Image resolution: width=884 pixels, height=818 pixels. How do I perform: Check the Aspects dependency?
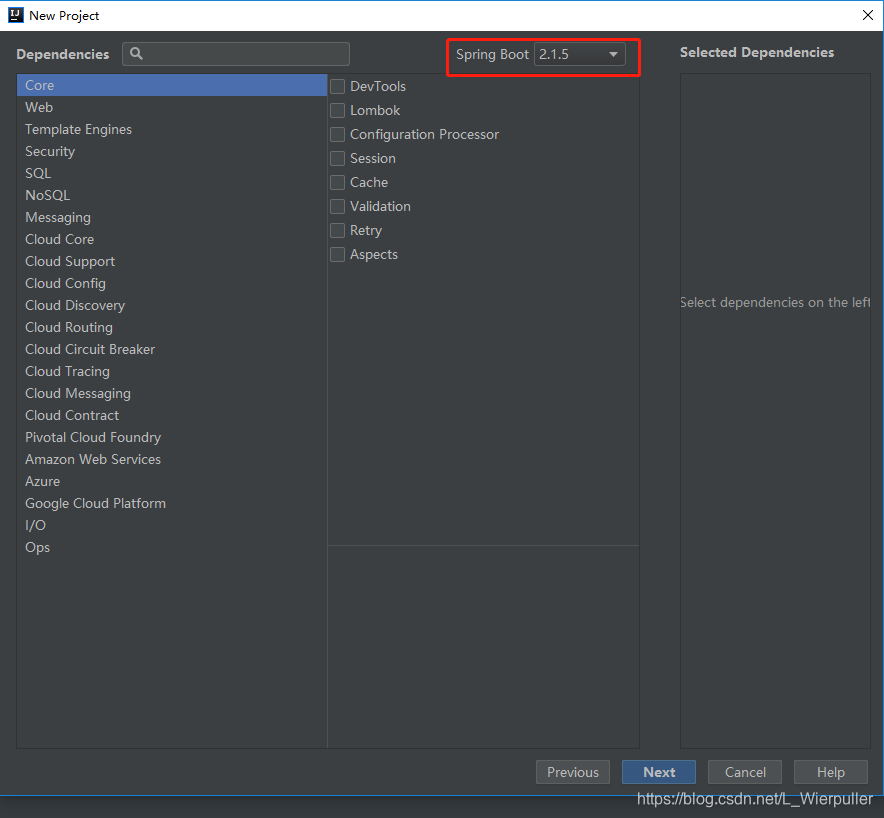[337, 254]
